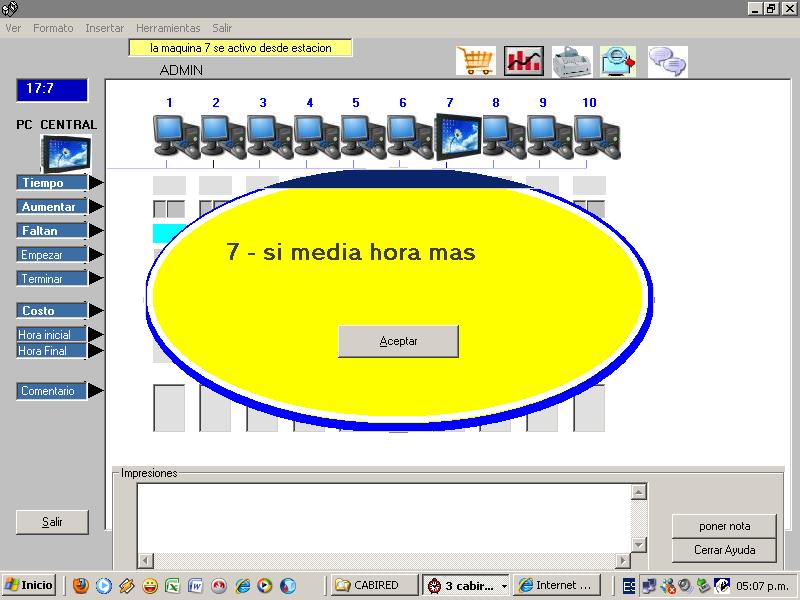This screenshot has width=800, height=600.
Task: Click the 3 cabir... taskbar group
Action: pyautogui.click(x=466, y=585)
